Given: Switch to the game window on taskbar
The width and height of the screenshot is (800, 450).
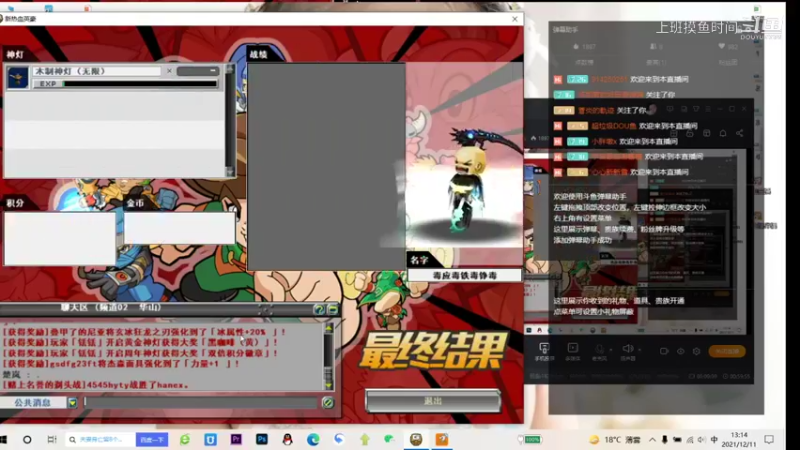Looking at the screenshot, I should (x=416, y=439).
